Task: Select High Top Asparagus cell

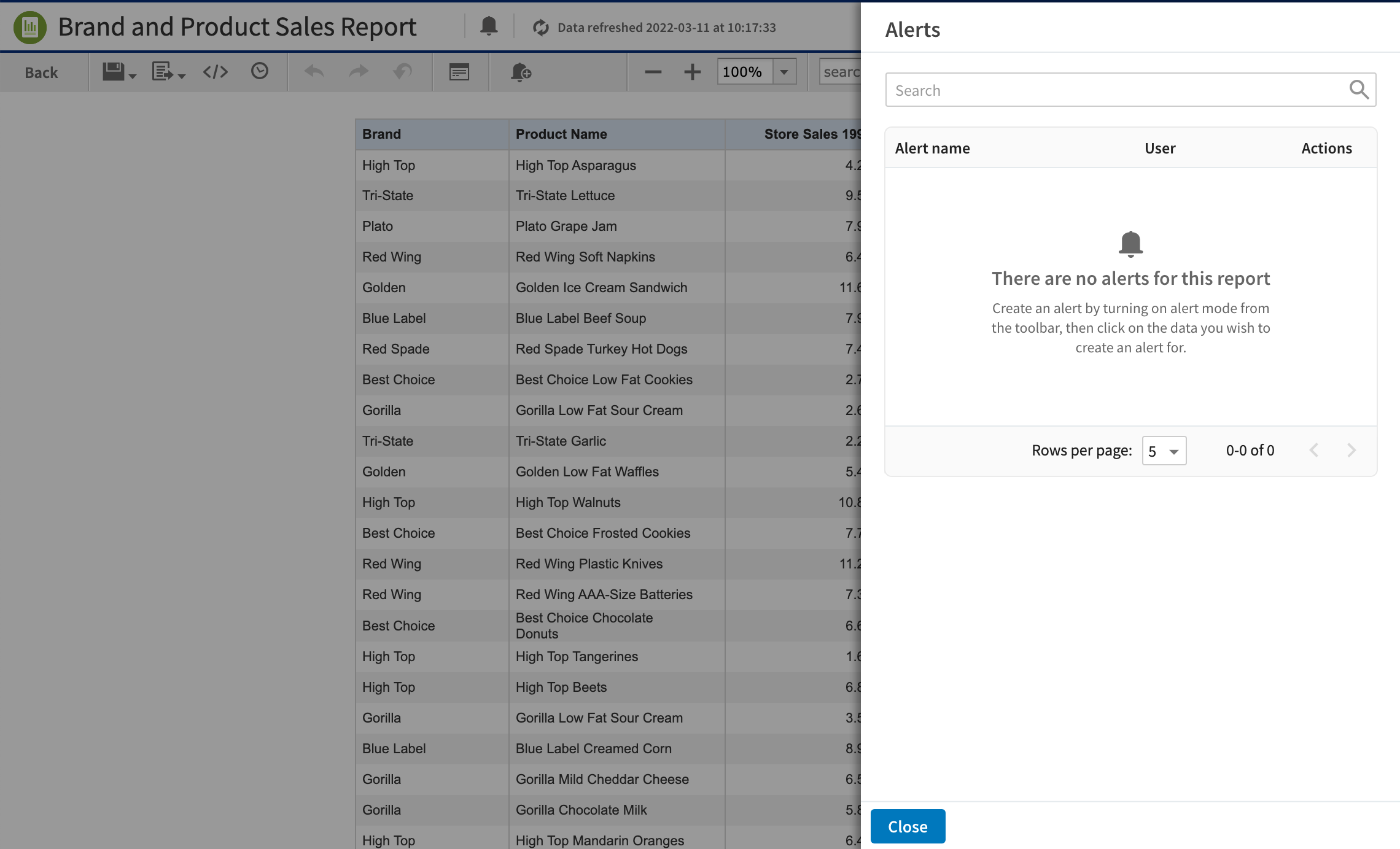Action: (616, 165)
